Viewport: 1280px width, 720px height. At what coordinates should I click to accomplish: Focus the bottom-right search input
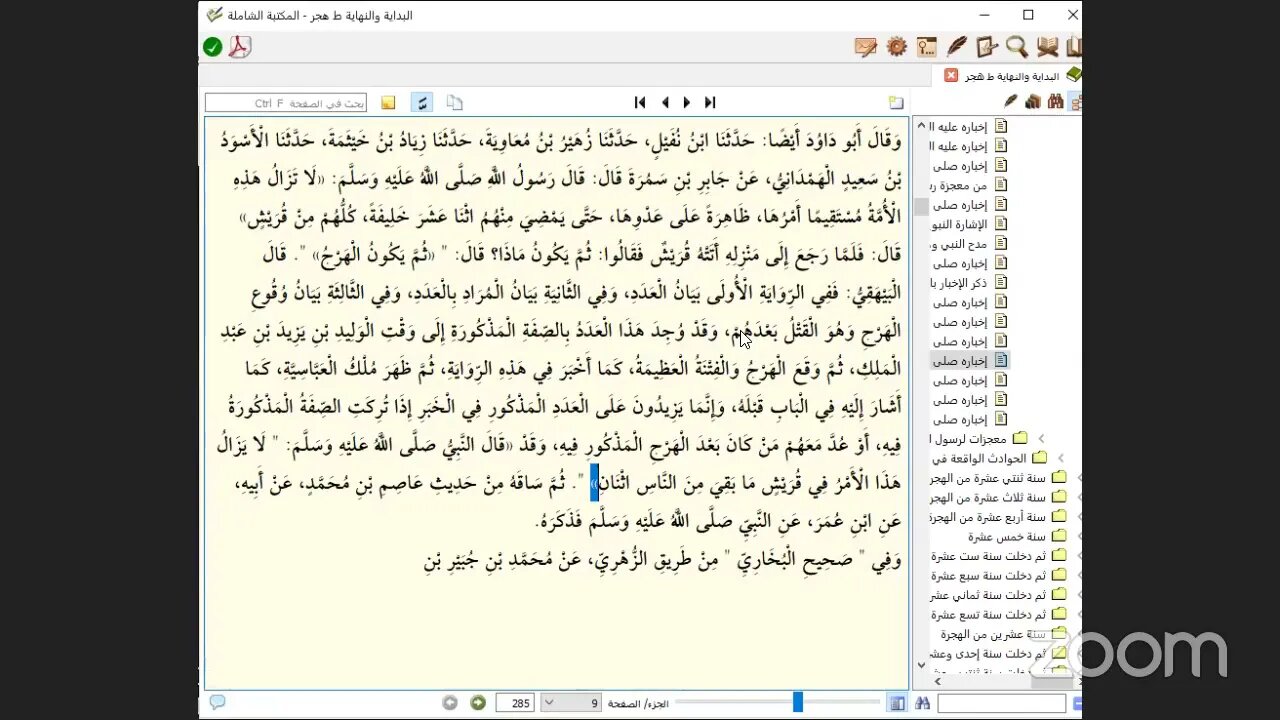pos(1002,704)
